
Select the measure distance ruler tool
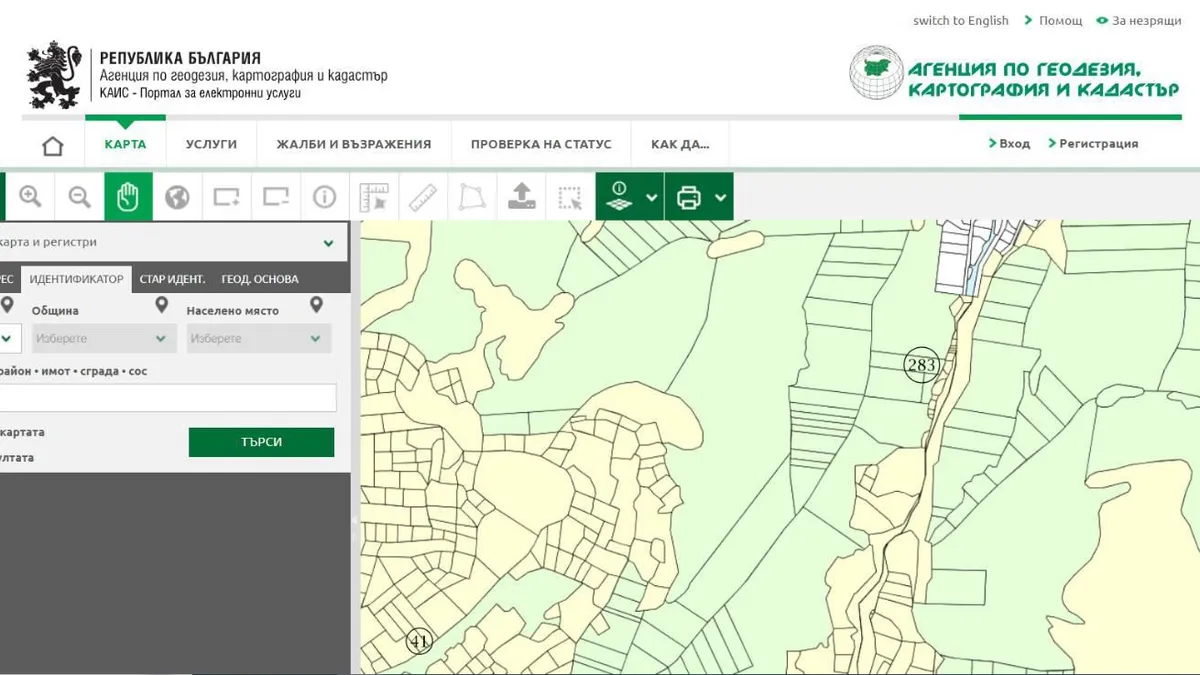tap(422, 197)
